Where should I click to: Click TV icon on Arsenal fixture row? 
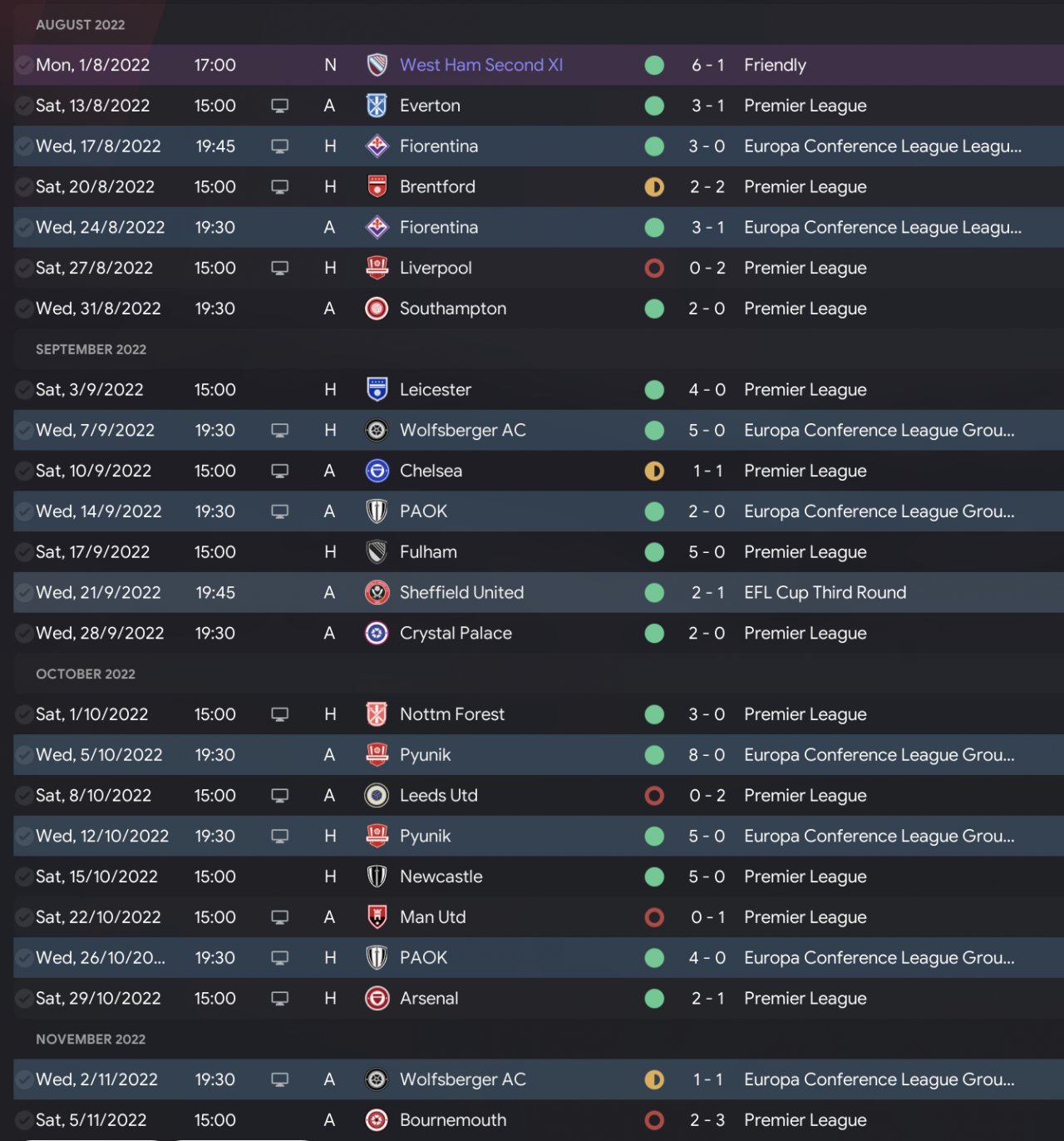(280, 998)
